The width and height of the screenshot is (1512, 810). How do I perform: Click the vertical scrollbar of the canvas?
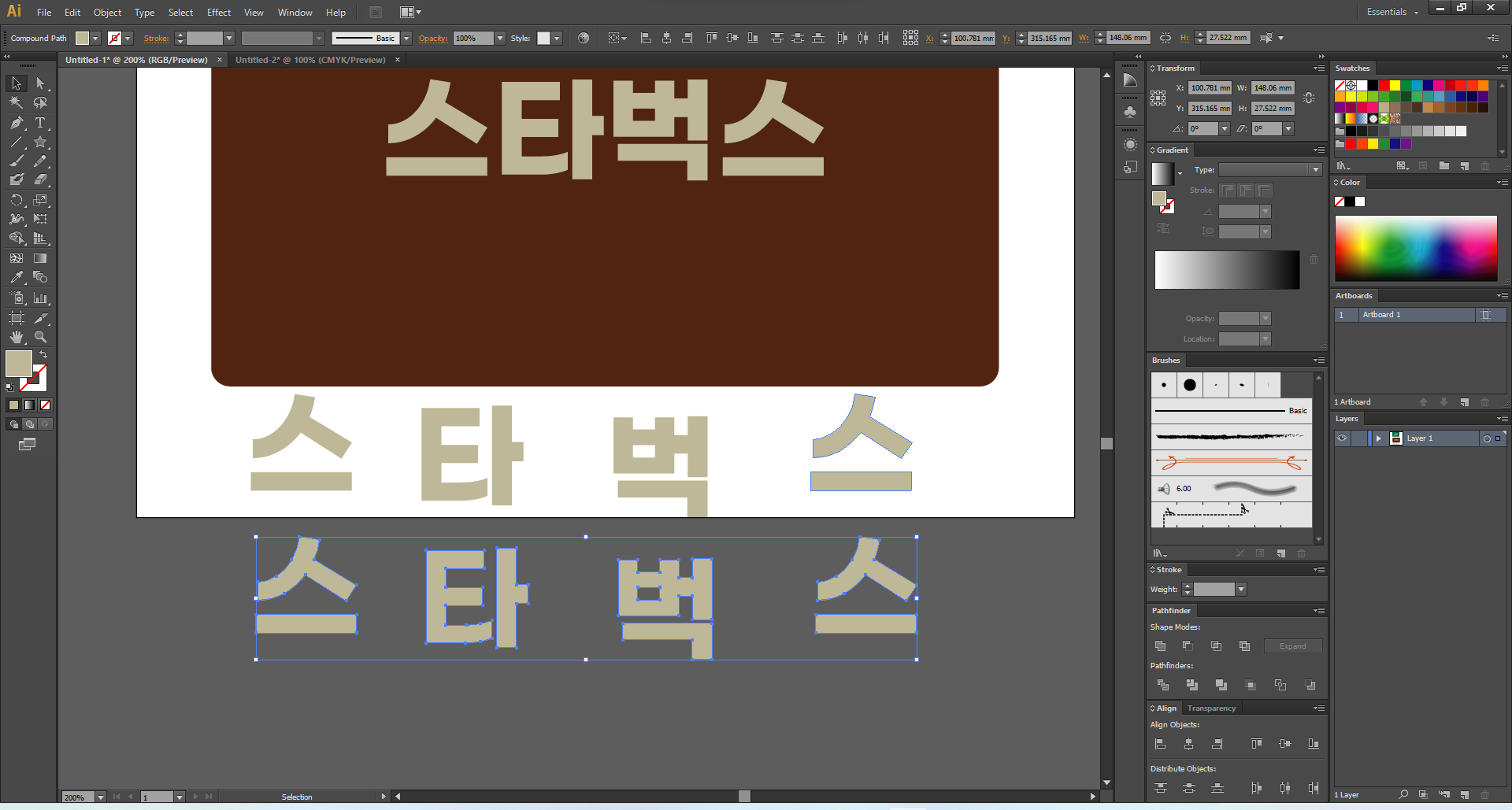point(1106,443)
